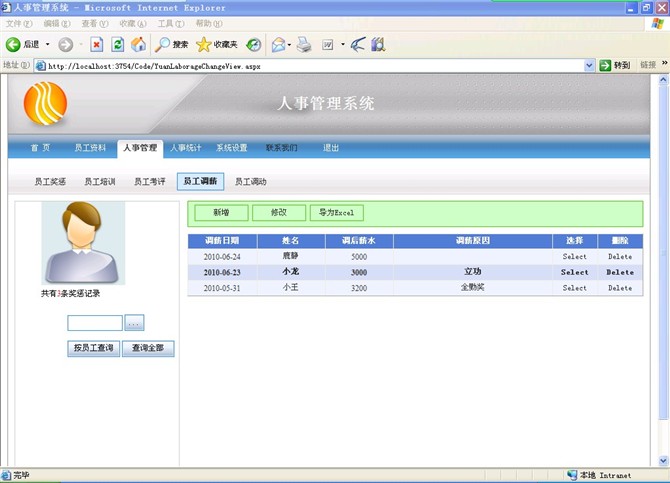
Task: Click the page scrollbar up arrow
Action: click(663, 80)
